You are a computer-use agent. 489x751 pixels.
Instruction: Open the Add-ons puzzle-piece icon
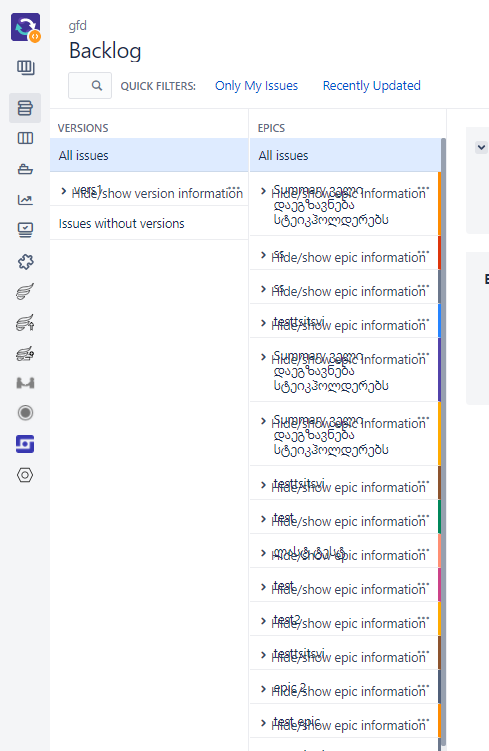point(25,262)
